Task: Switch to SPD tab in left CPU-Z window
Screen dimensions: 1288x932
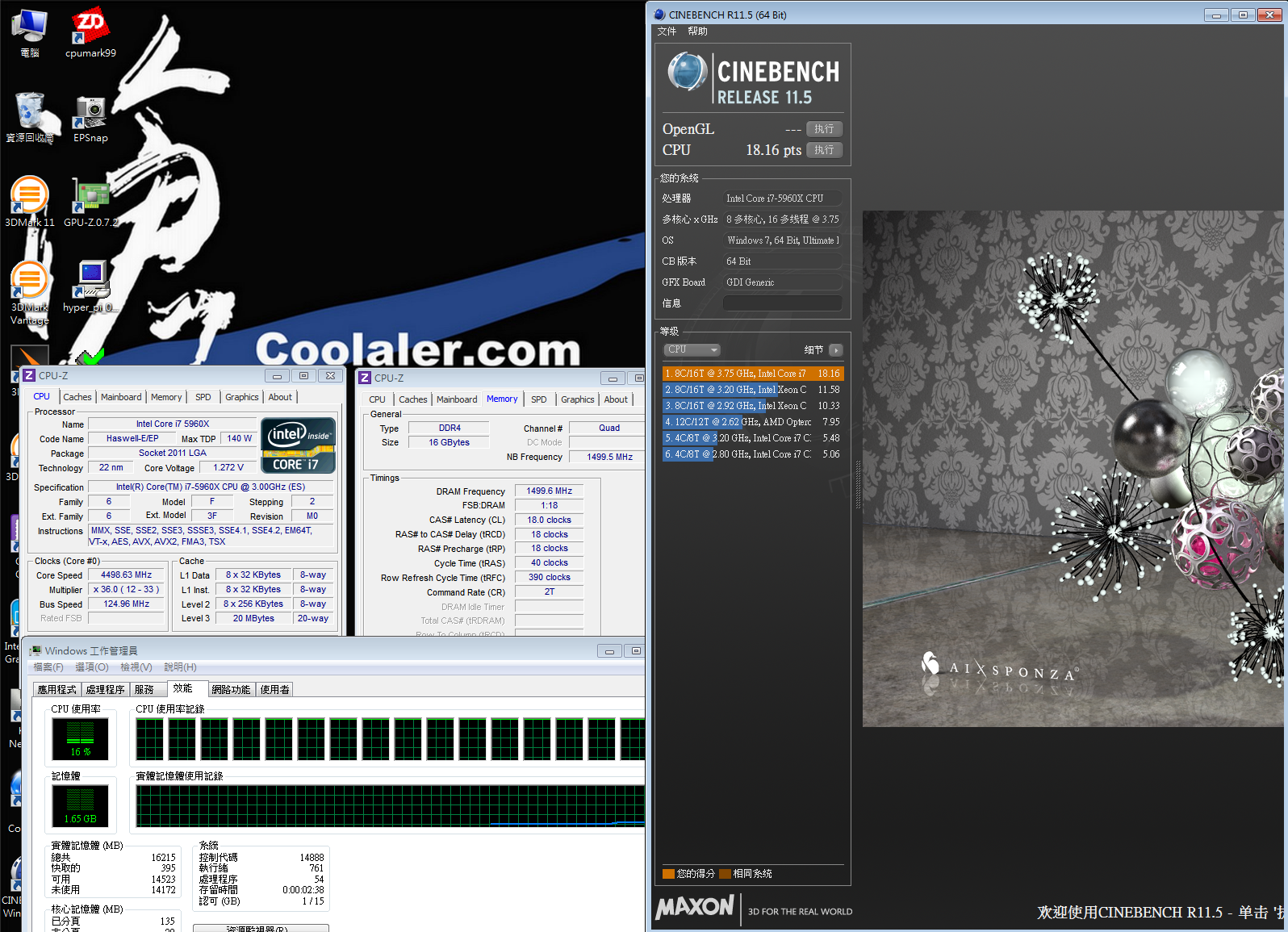Action: [203, 397]
